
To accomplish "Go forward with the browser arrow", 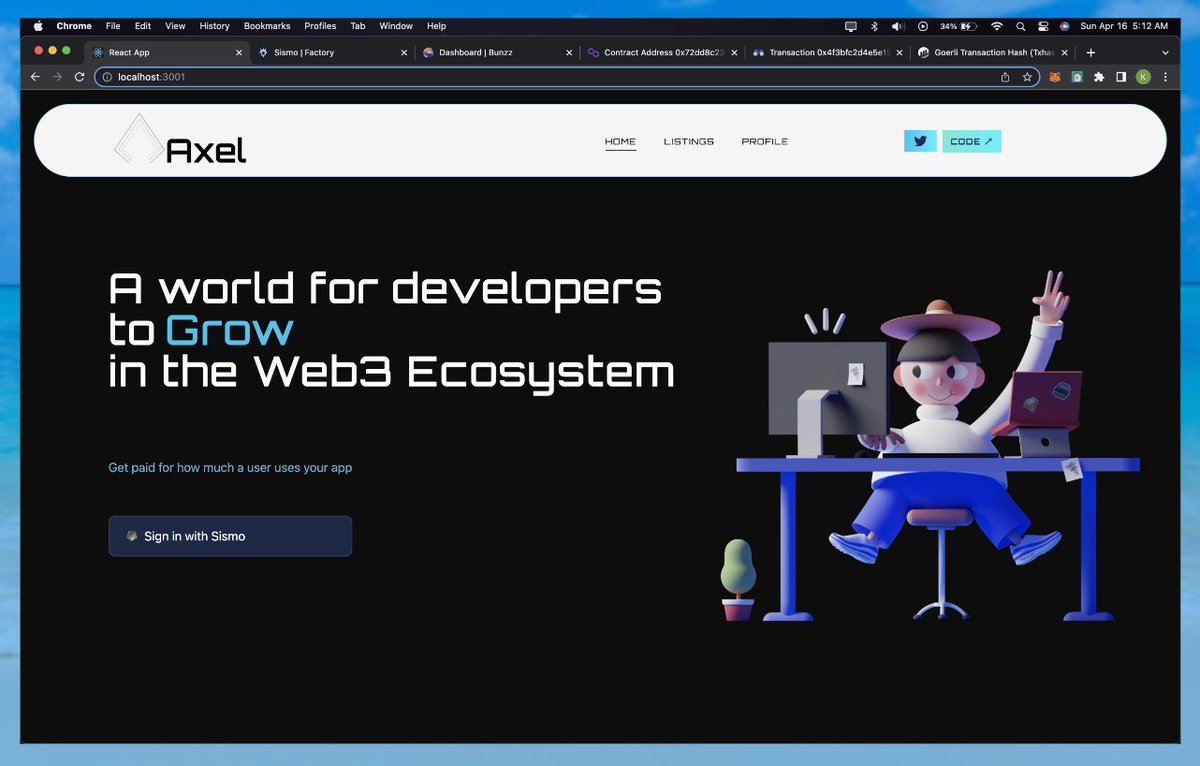I will [x=57, y=77].
